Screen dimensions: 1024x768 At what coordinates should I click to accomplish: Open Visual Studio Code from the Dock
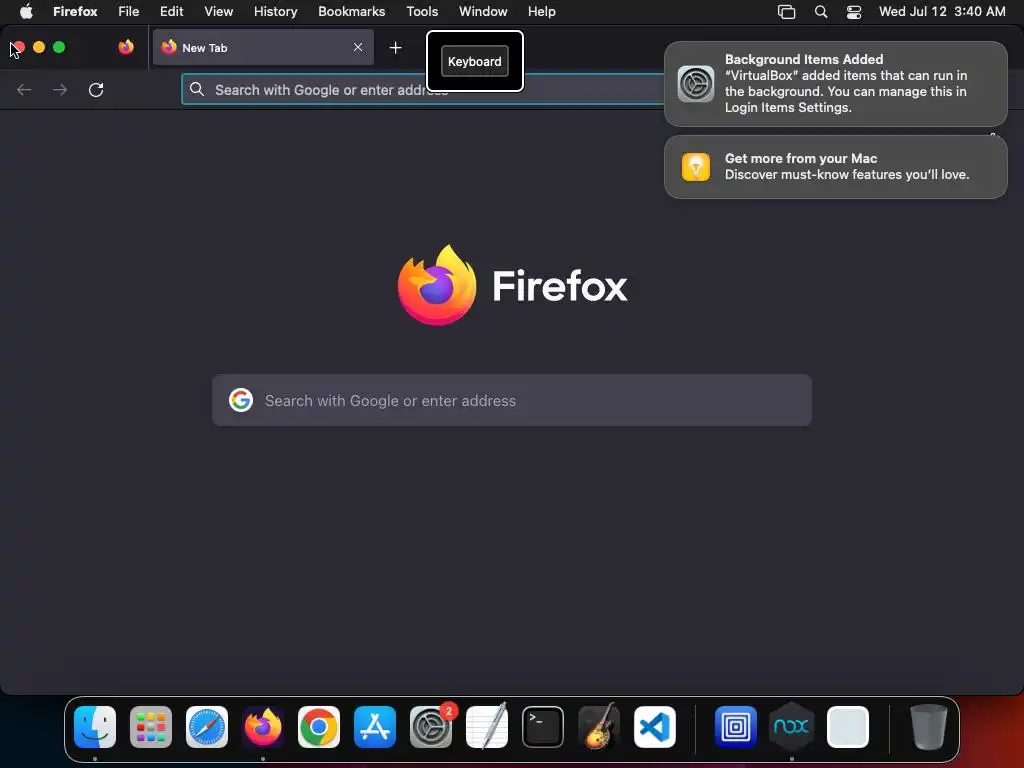click(655, 727)
